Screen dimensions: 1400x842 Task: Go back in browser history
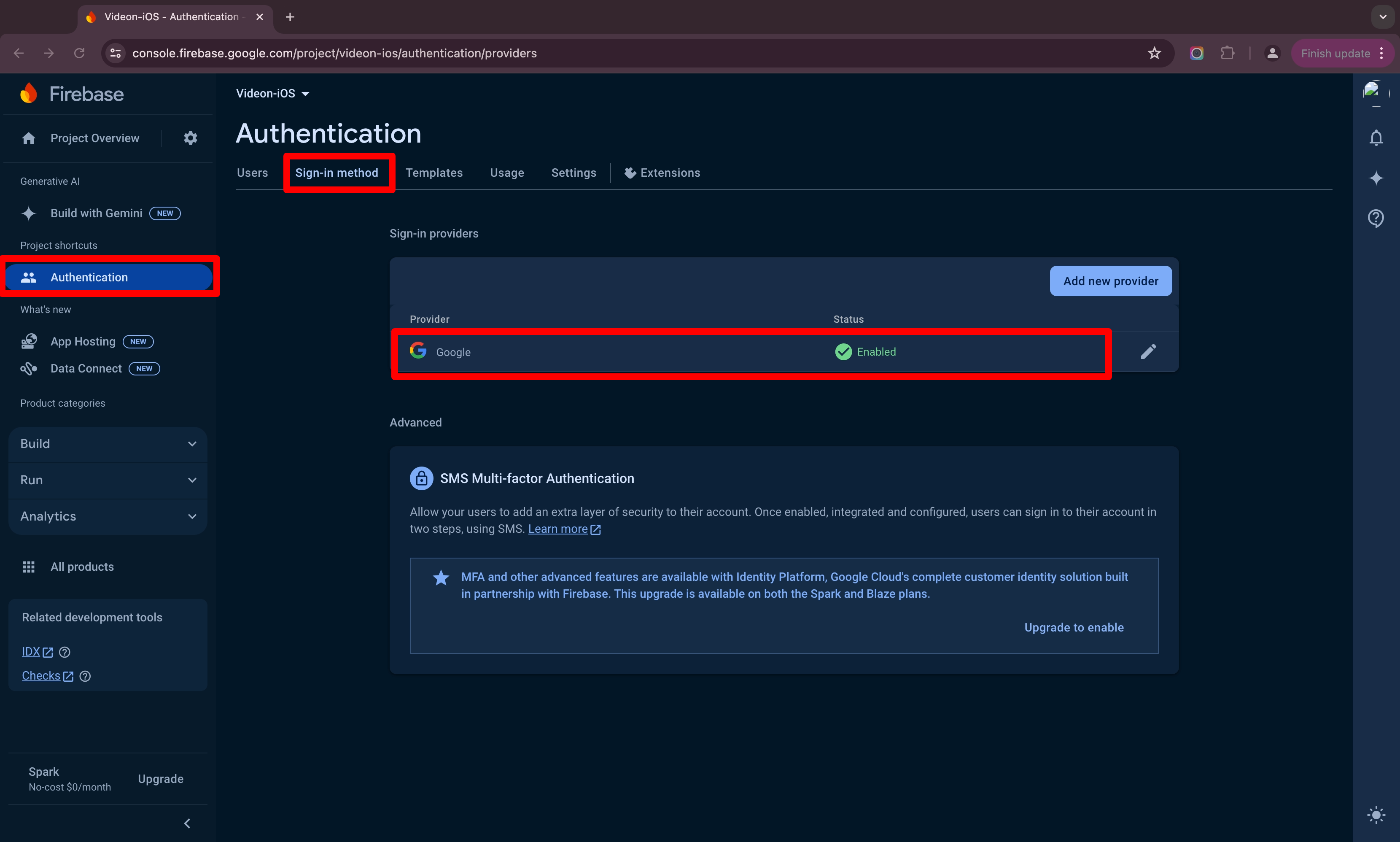click(x=19, y=53)
